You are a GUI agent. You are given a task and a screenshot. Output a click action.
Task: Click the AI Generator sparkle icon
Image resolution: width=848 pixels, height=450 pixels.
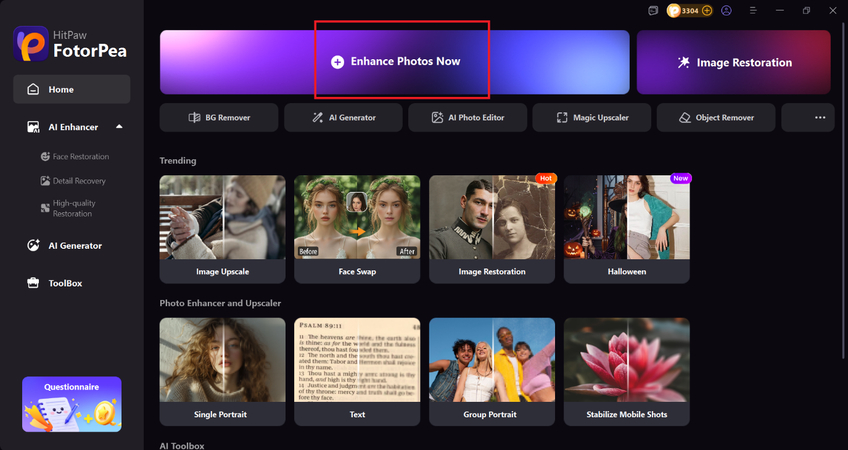[x=33, y=246]
